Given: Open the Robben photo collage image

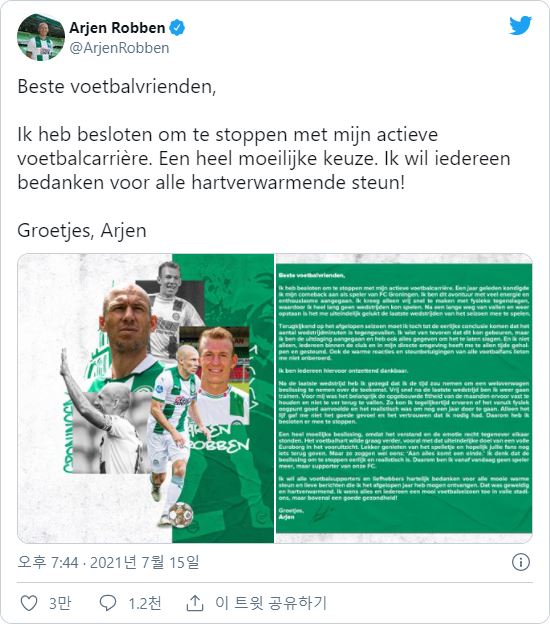Looking at the screenshot, I should pyautogui.click(x=146, y=398).
